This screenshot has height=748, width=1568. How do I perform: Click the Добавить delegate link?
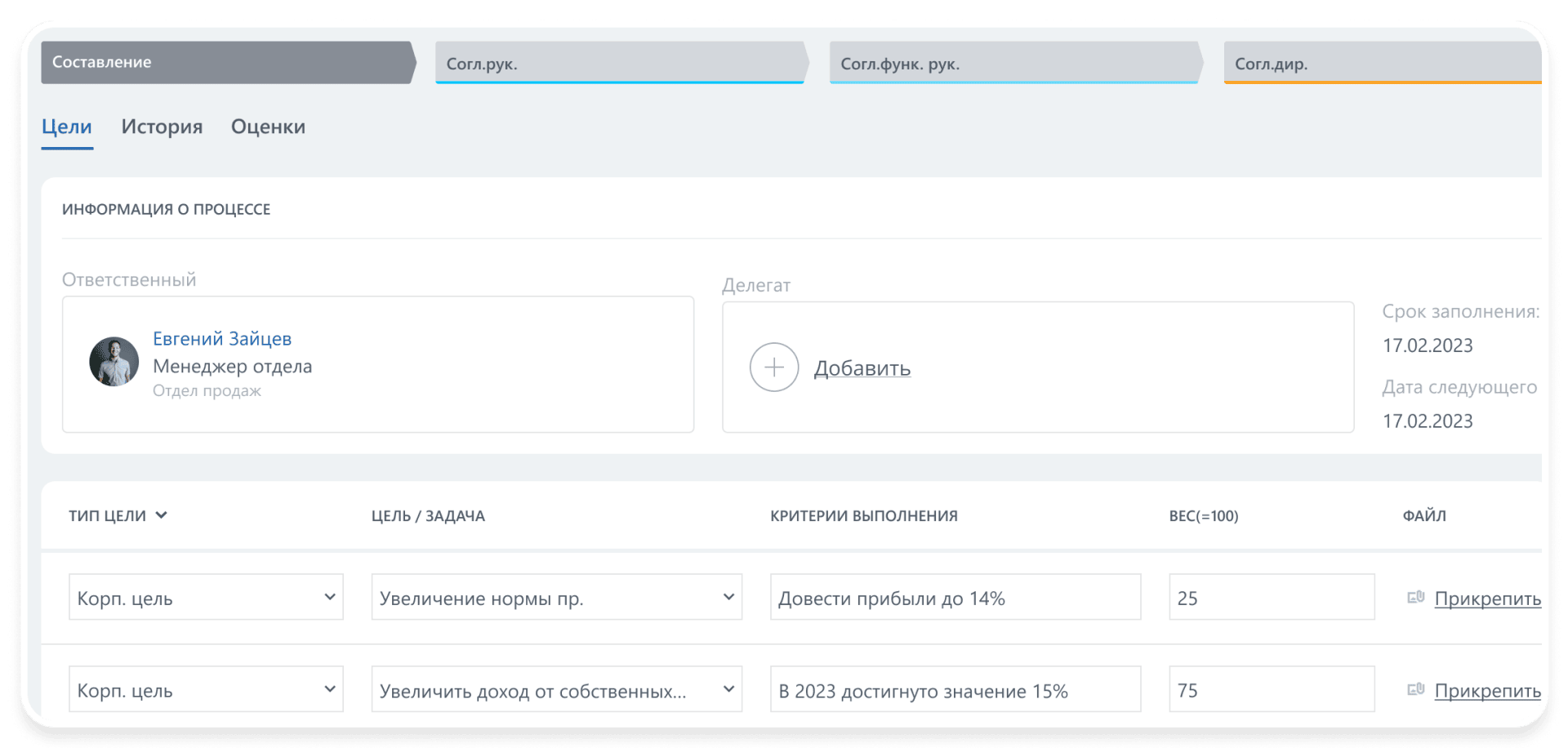pos(862,368)
